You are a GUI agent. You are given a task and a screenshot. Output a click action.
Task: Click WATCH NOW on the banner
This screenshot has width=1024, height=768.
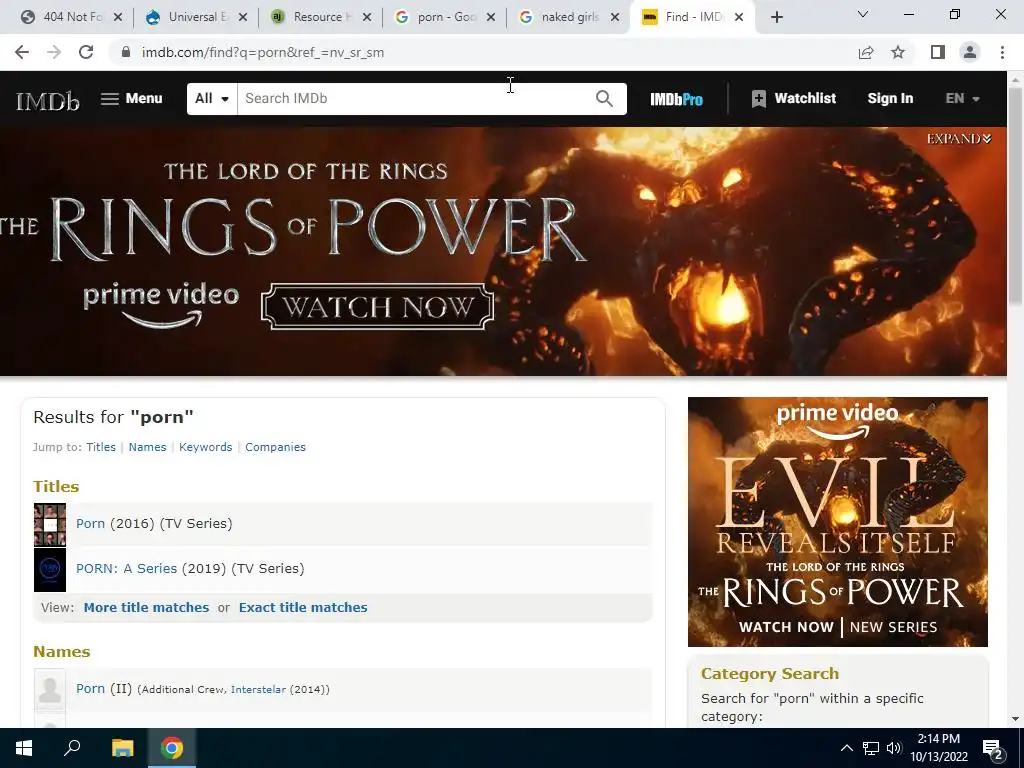coord(377,306)
